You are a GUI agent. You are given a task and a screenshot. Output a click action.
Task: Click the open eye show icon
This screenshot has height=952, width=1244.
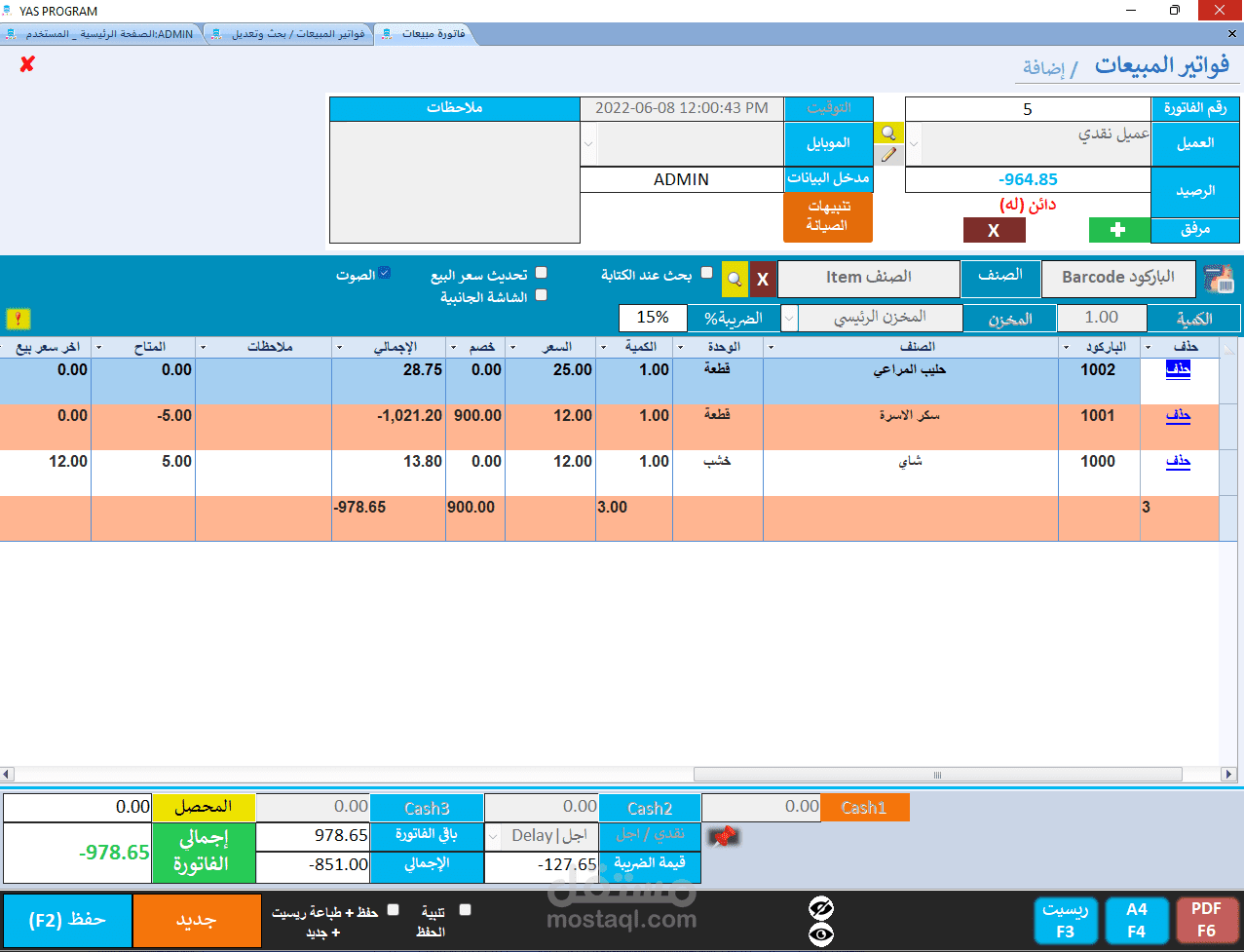(x=821, y=934)
